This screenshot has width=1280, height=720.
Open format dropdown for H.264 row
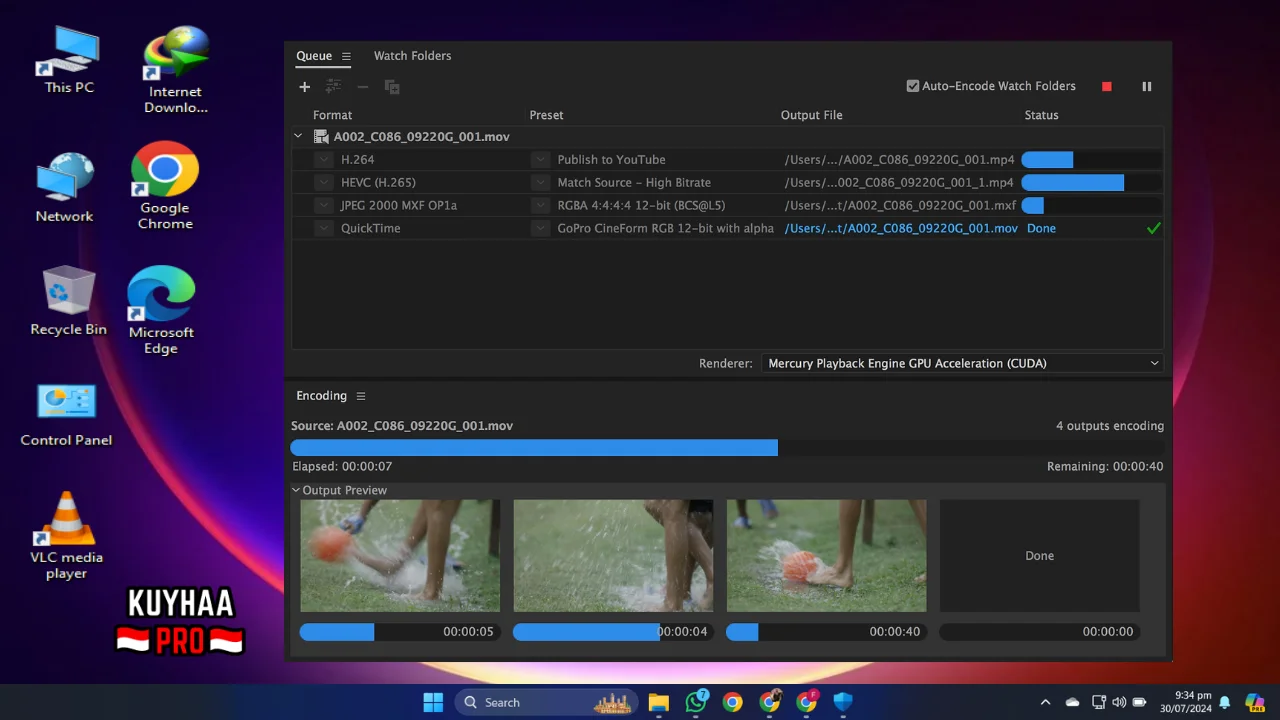coord(323,160)
